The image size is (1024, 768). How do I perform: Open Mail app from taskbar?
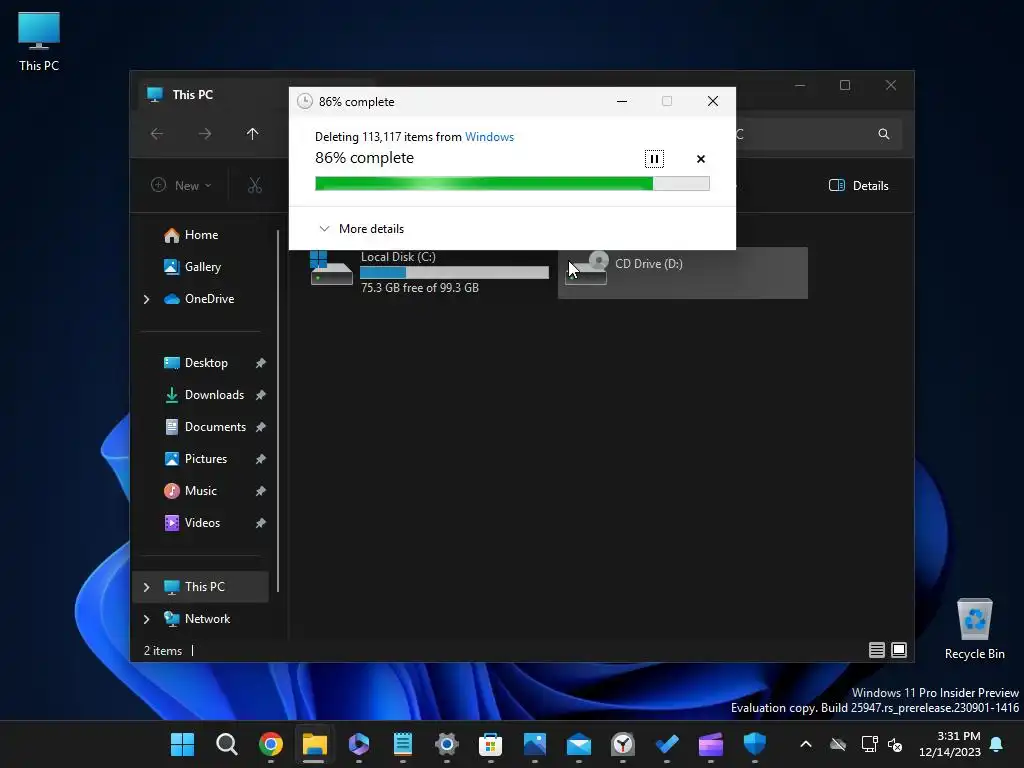[x=579, y=744]
